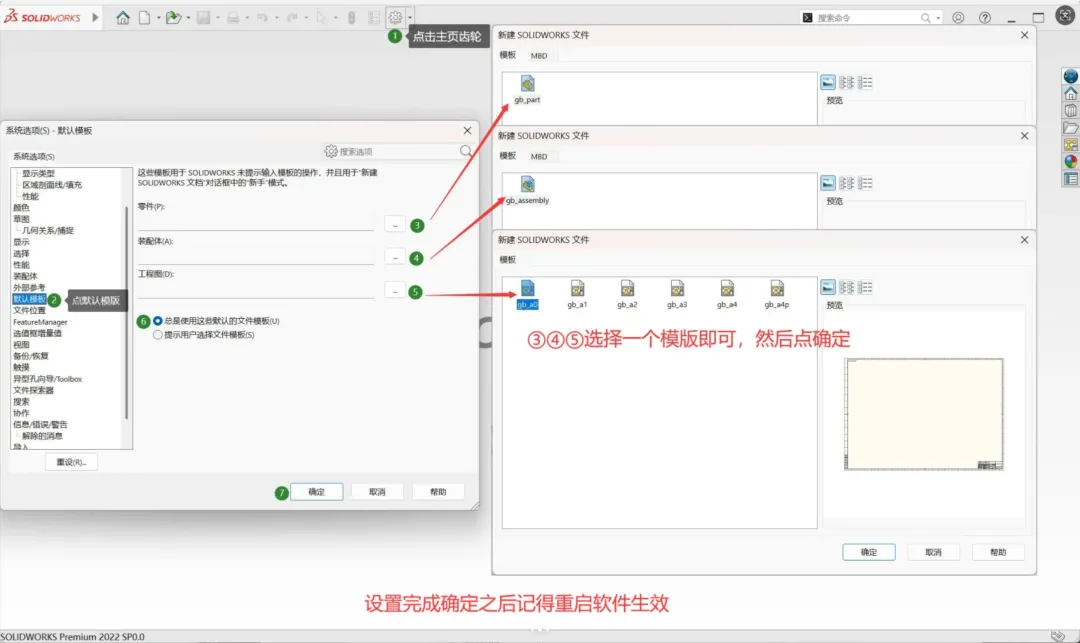Browse for 工程图 drawing template button
The image size is (1080, 643).
(x=395, y=291)
